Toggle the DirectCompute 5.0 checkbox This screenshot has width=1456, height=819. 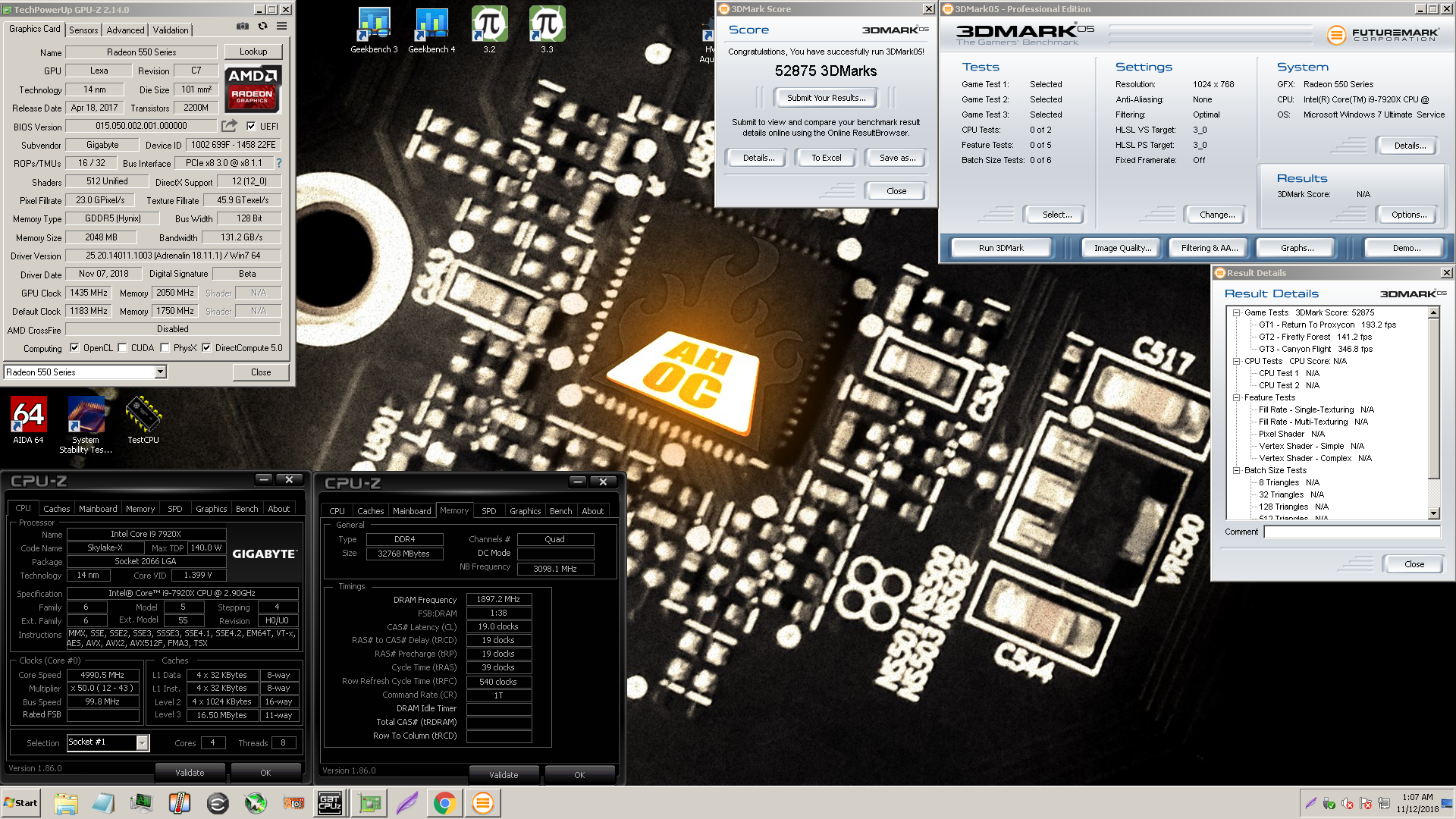coord(206,348)
